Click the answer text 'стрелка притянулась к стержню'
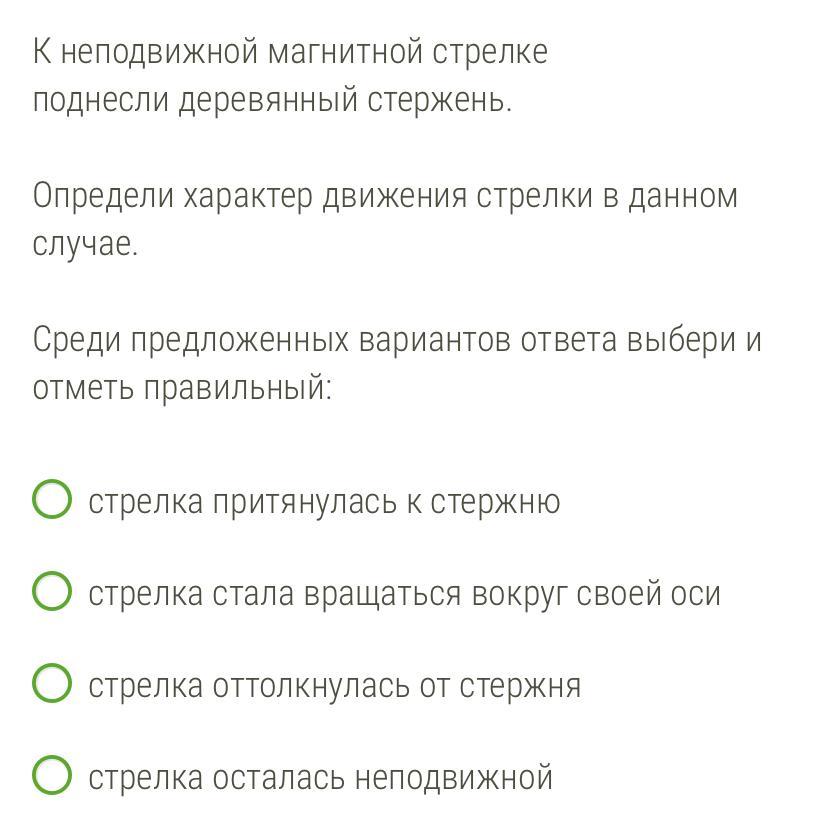Viewport: 828px width, 828px height. coord(324,502)
